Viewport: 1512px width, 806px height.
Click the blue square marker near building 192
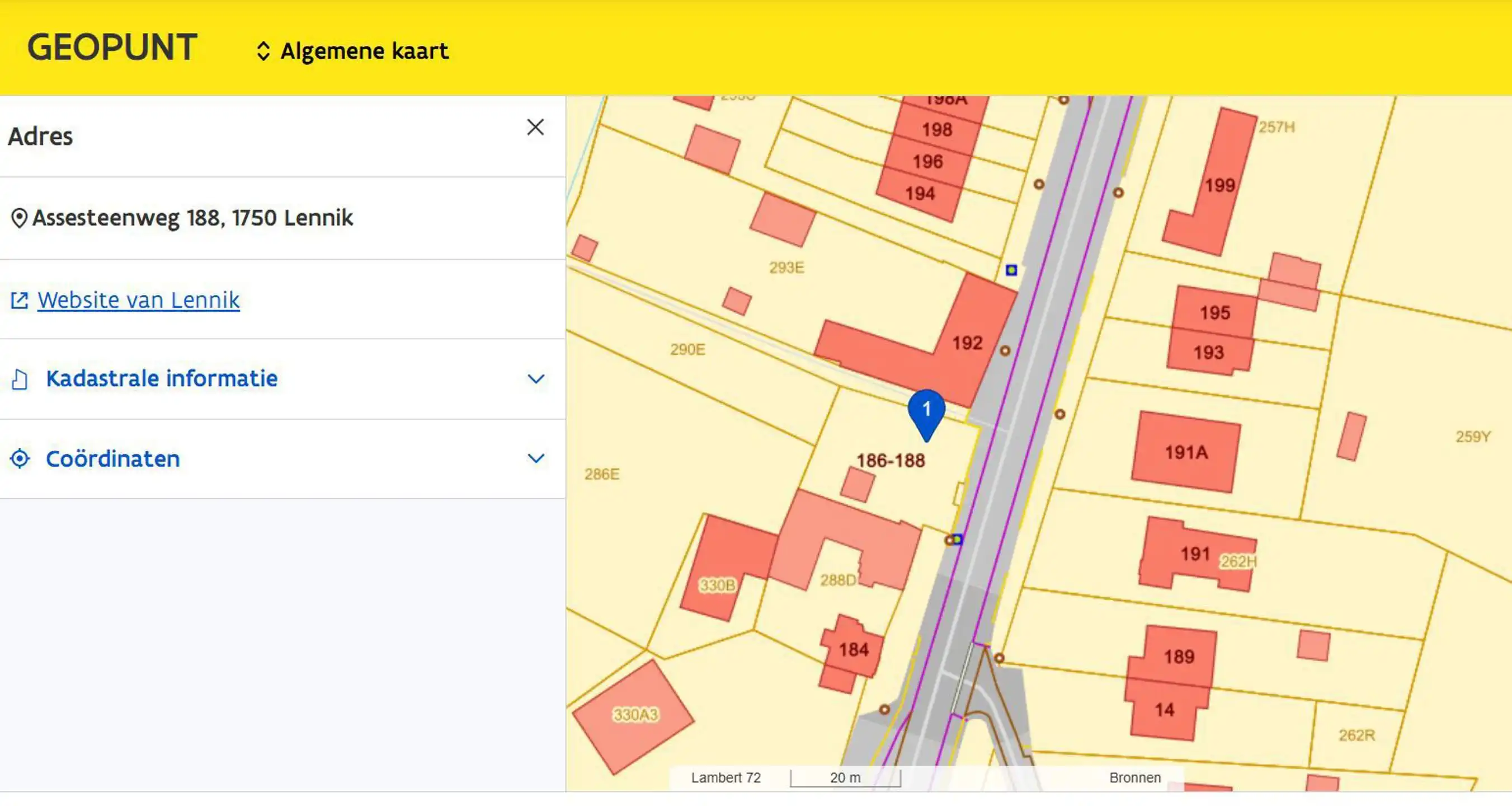[x=1011, y=270]
